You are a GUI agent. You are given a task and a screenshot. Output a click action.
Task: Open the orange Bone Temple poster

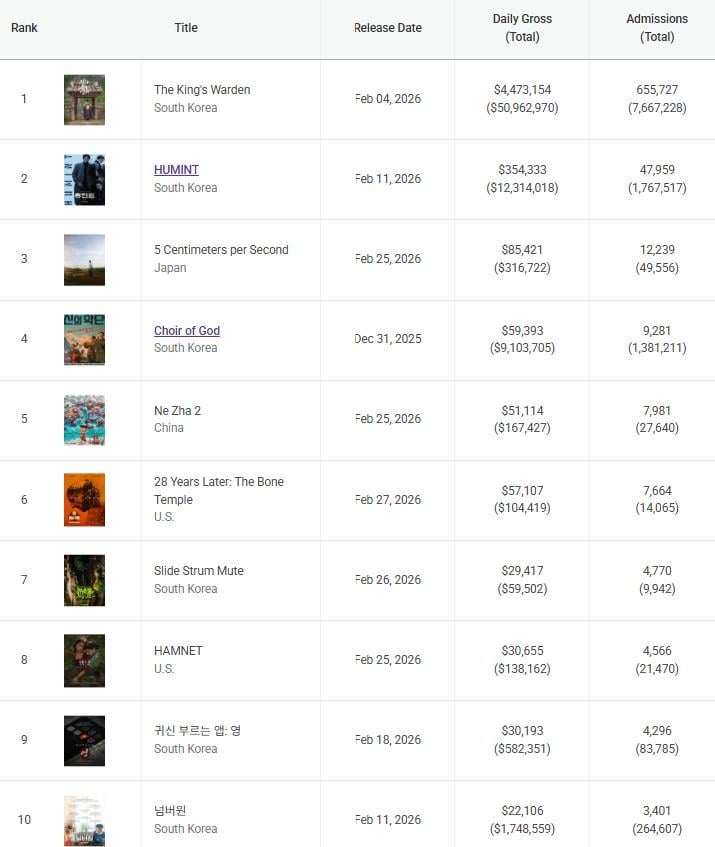point(84,499)
